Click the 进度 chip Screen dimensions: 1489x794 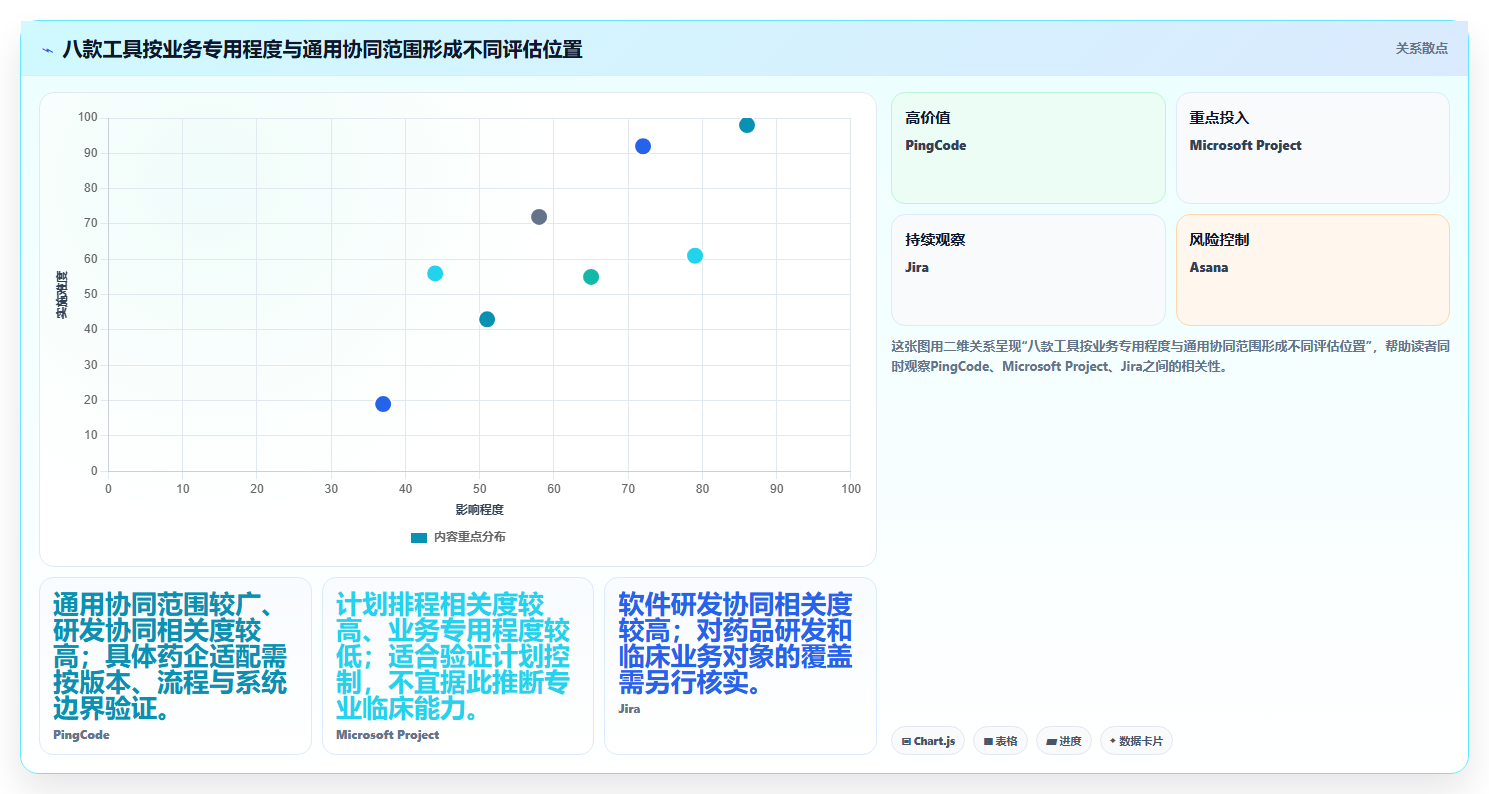point(1064,741)
